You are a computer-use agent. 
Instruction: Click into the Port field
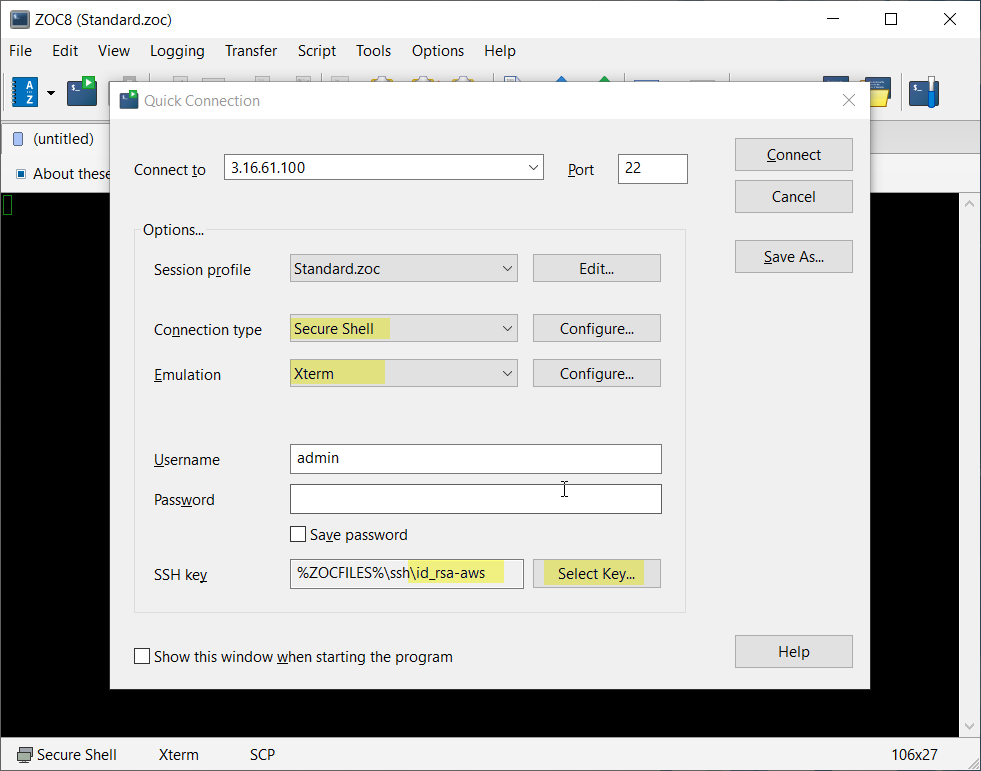pyautogui.click(x=653, y=168)
